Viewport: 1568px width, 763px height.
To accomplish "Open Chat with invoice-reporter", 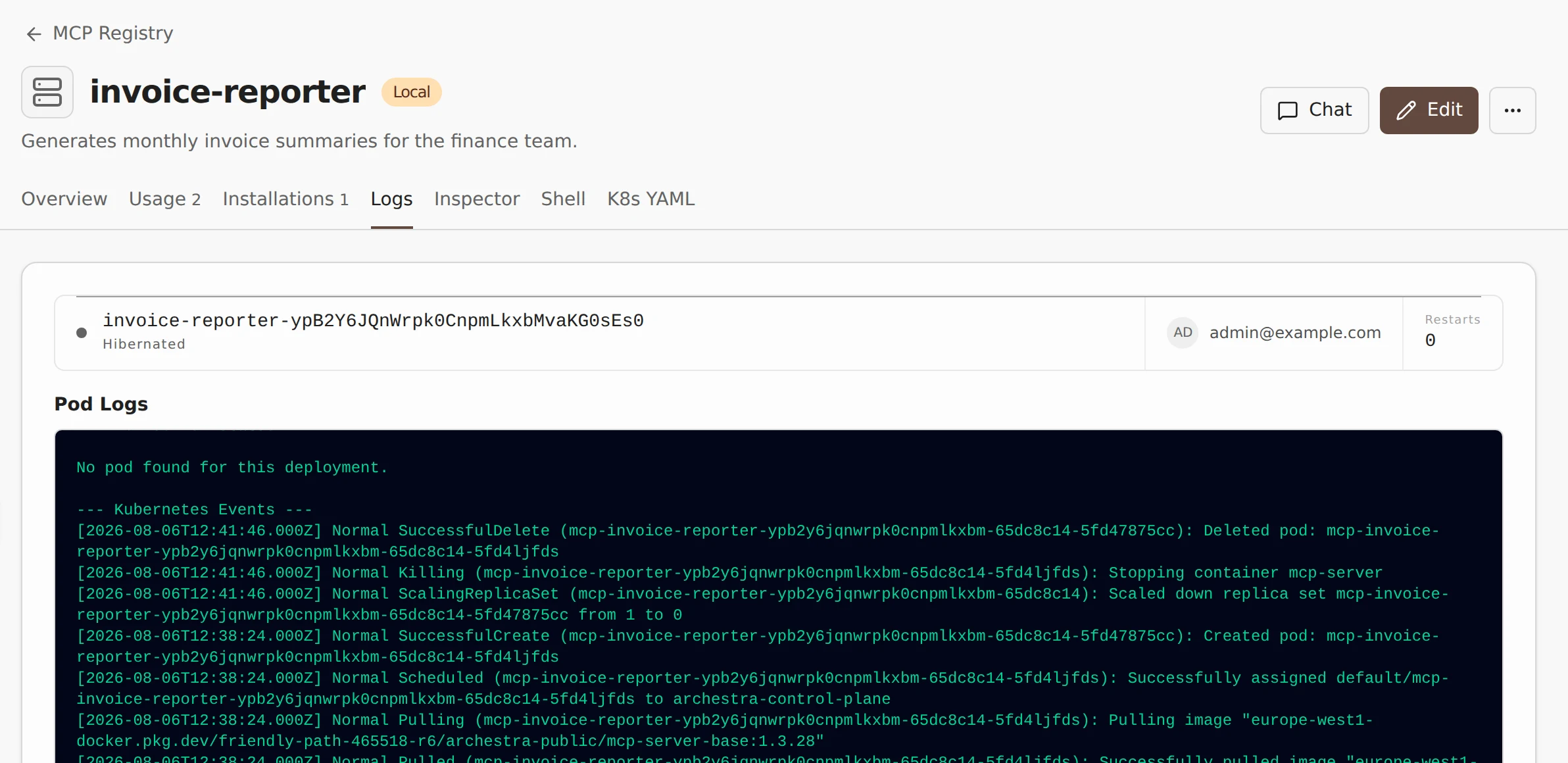I will point(1314,111).
